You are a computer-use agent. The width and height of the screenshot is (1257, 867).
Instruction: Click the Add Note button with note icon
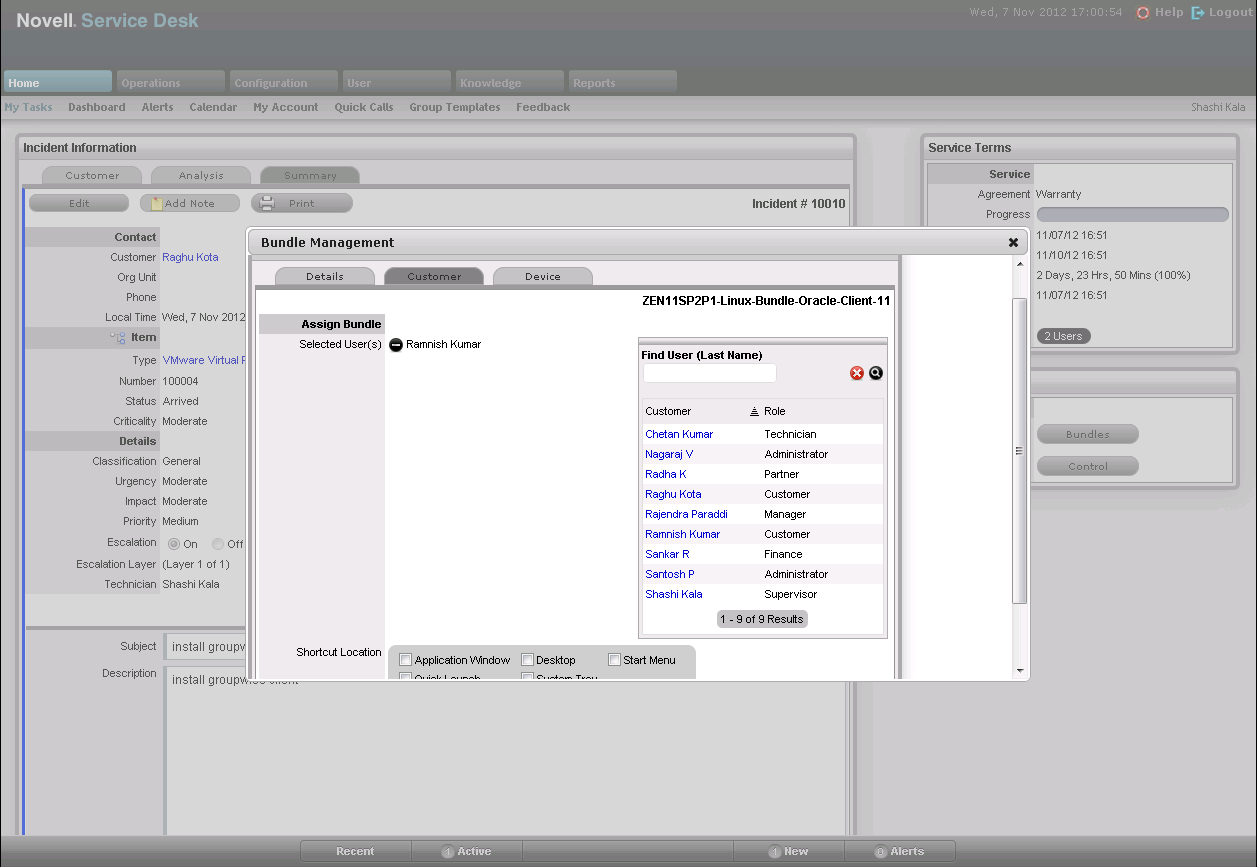coord(190,203)
